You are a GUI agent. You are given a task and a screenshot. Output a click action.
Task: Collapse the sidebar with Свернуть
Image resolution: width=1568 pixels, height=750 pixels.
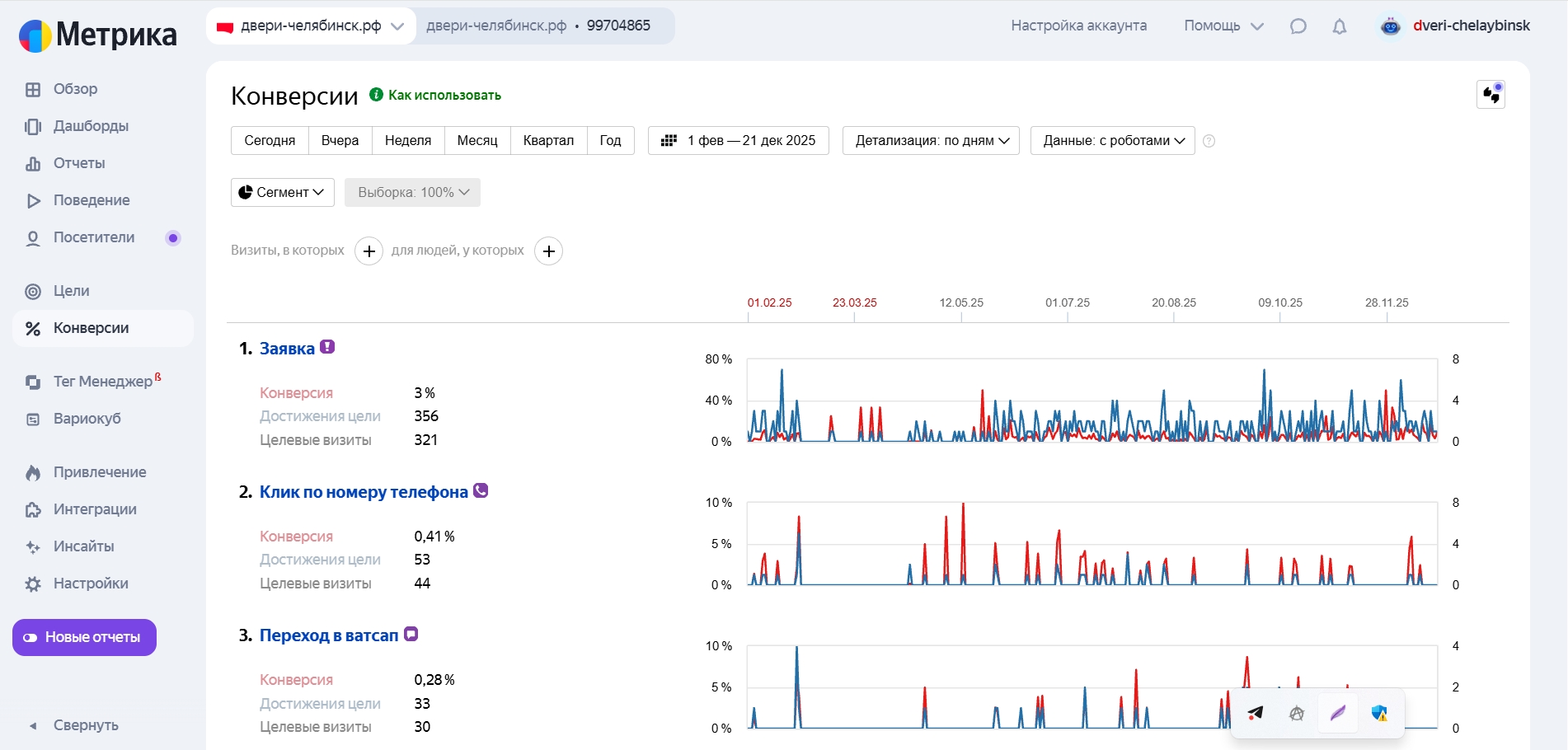coord(85,725)
